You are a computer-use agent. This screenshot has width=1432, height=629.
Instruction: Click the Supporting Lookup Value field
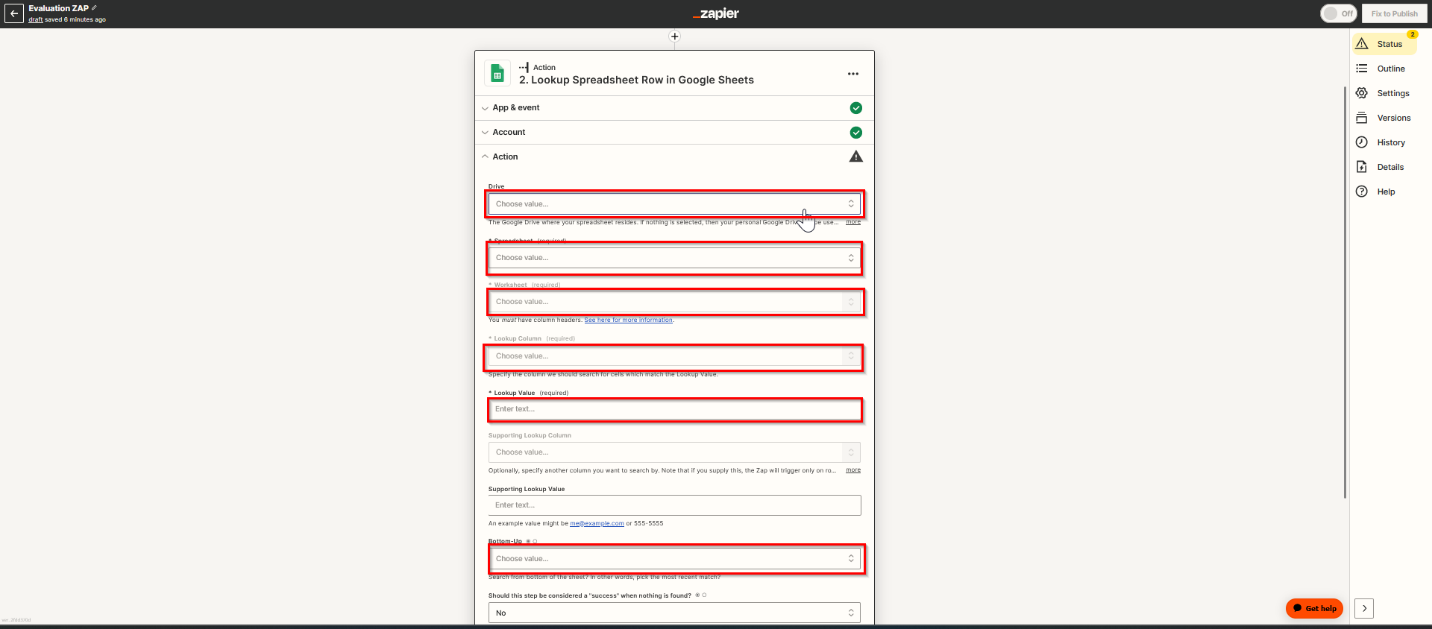coord(674,505)
